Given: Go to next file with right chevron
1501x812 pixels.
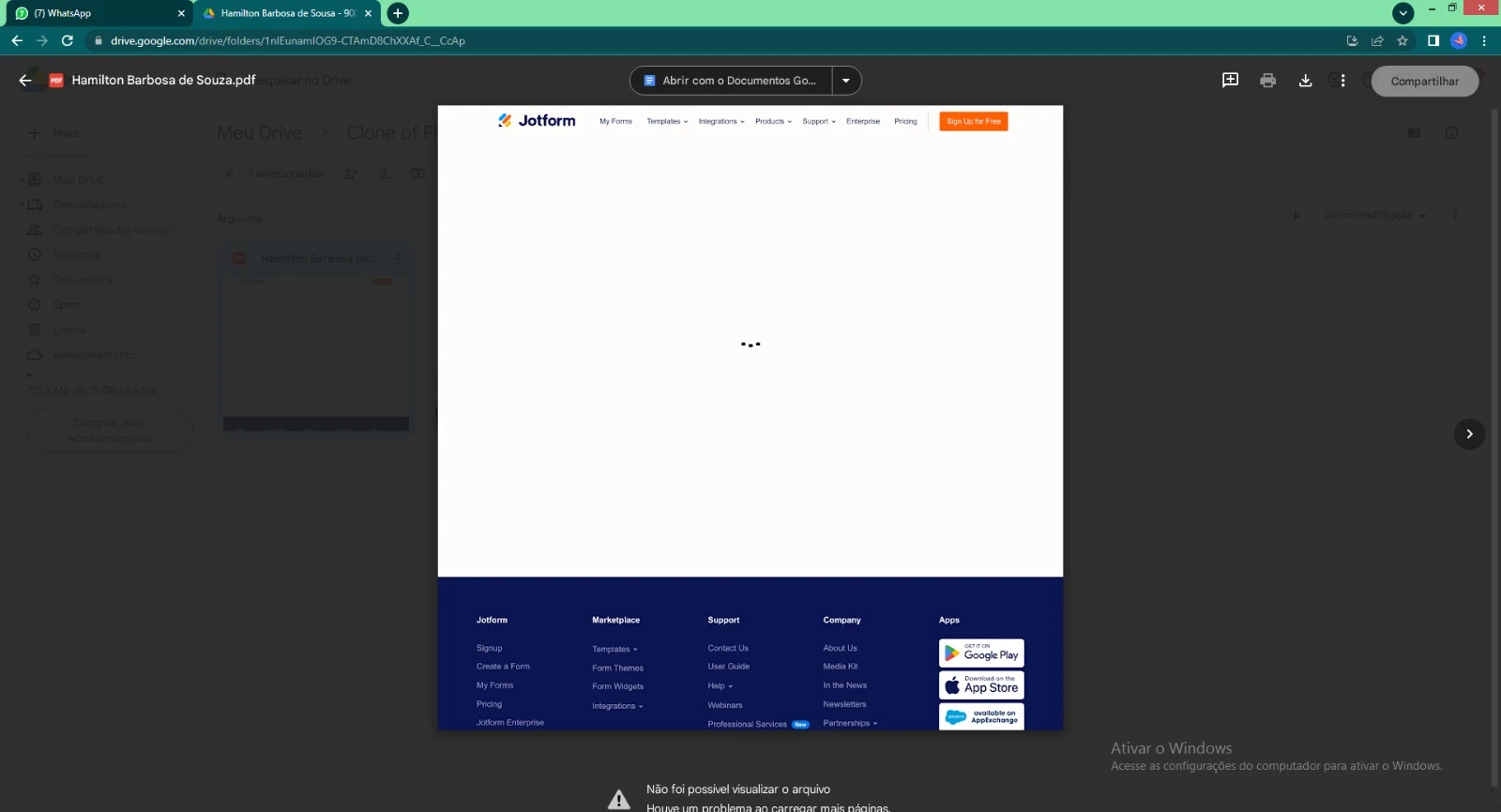Looking at the screenshot, I should pyautogui.click(x=1469, y=434).
